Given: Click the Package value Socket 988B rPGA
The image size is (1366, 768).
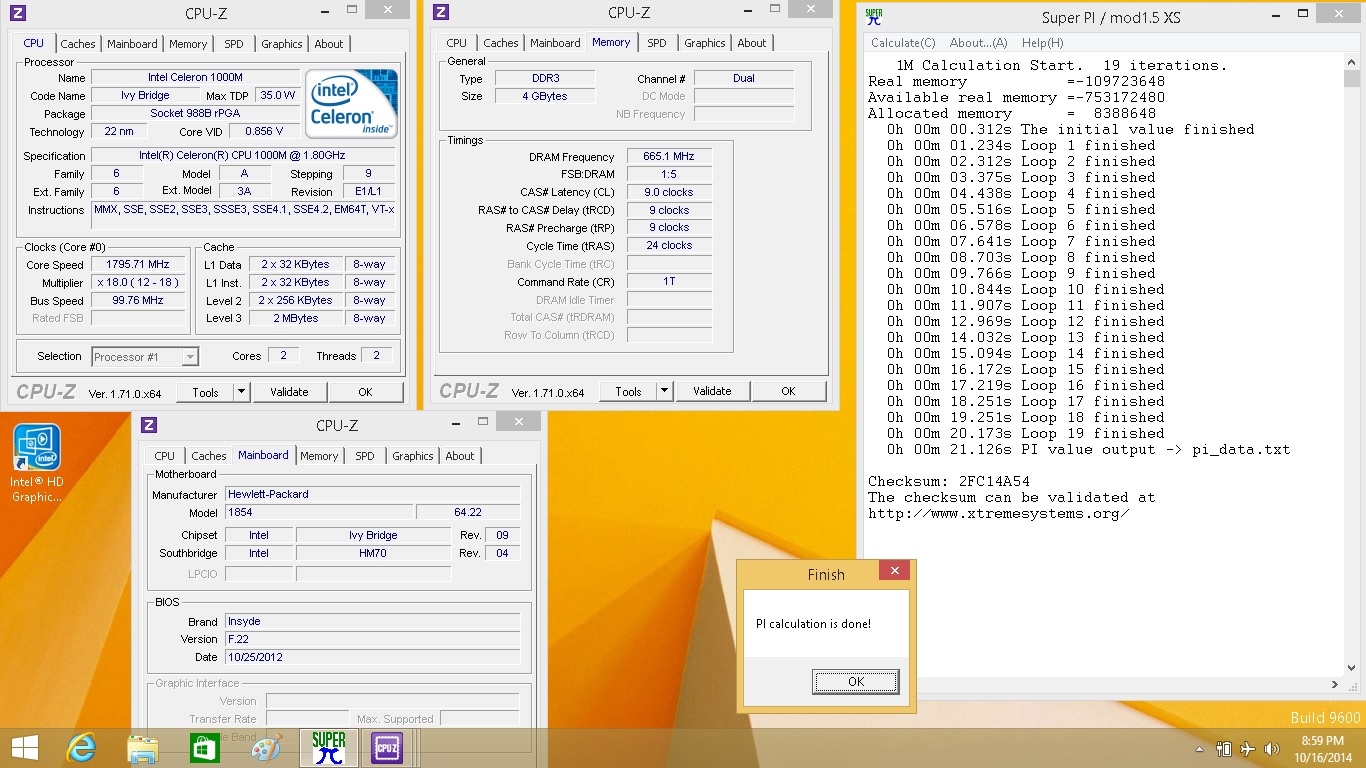Looking at the screenshot, I should pos(195,113).
